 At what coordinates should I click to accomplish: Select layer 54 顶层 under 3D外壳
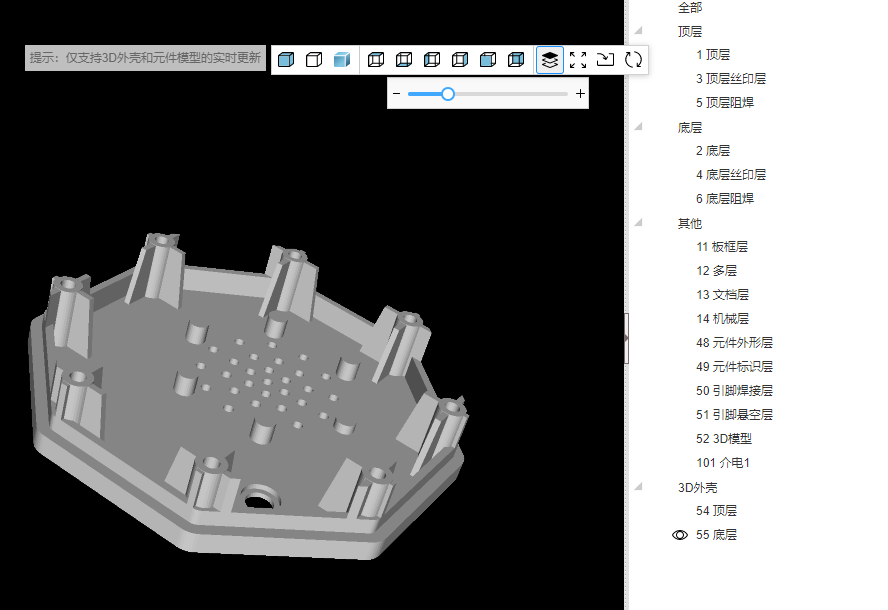716,511
